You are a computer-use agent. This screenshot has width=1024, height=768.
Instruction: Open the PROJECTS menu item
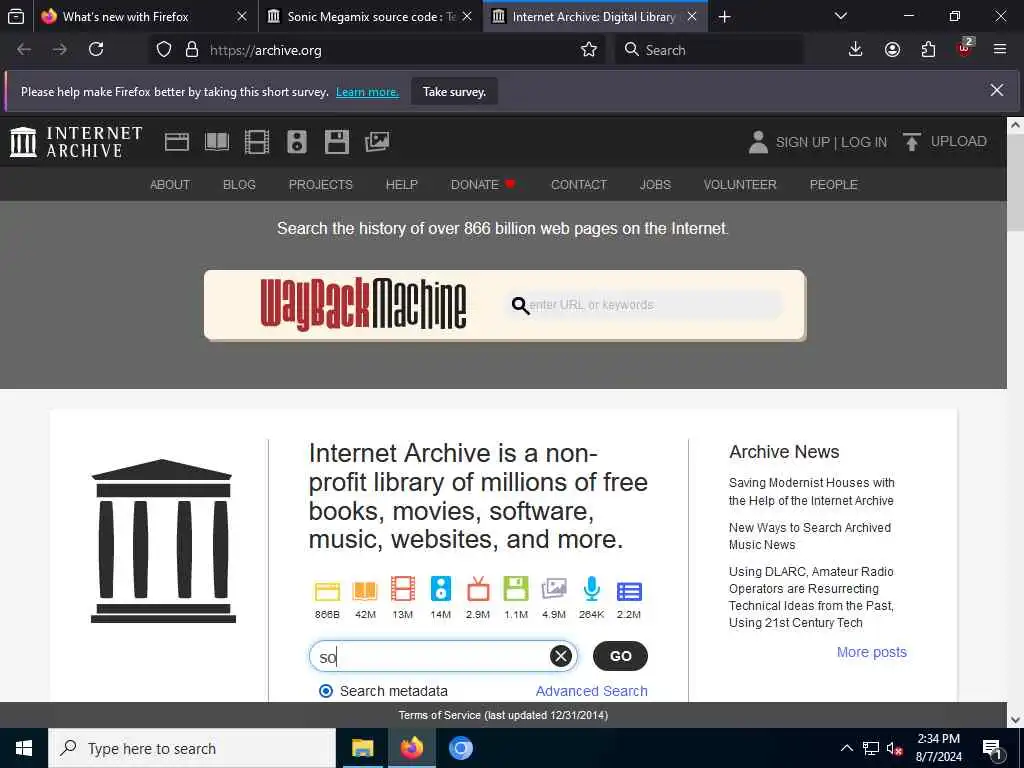(x=321, y=185)
